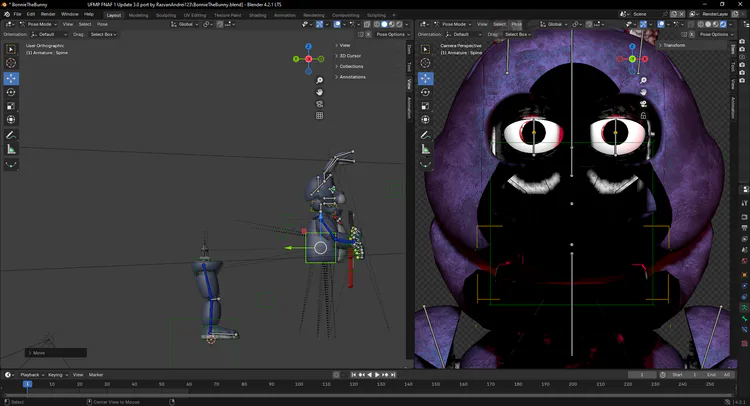Click the timeline playhead at frame 1

pos(27,384)
